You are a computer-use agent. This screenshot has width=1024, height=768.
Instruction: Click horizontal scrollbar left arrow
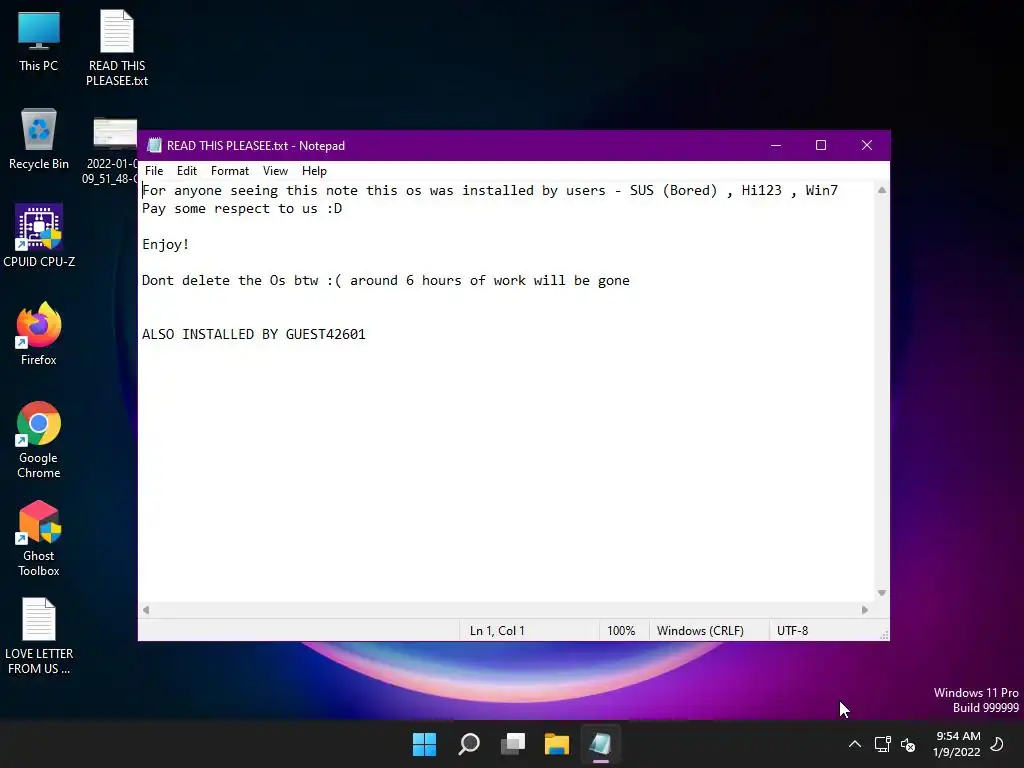(x=146, y=610)
